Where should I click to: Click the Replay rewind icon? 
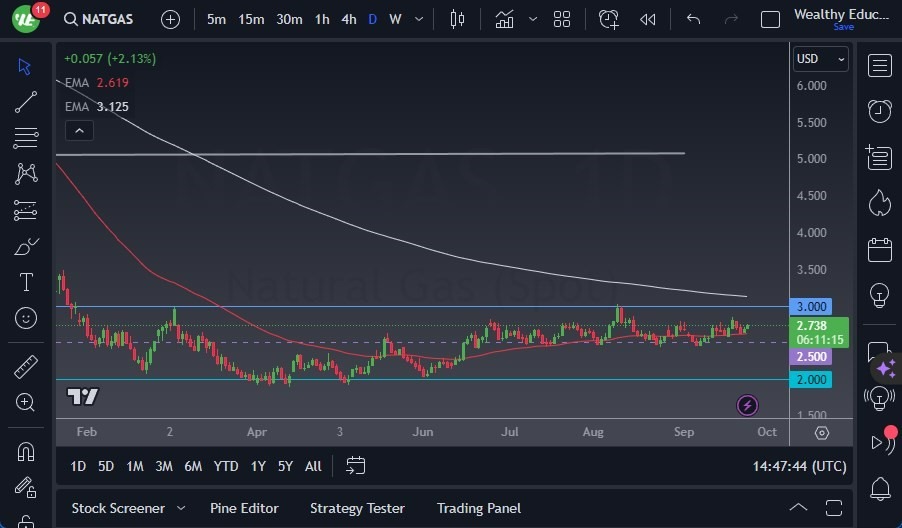pos(648,19)
